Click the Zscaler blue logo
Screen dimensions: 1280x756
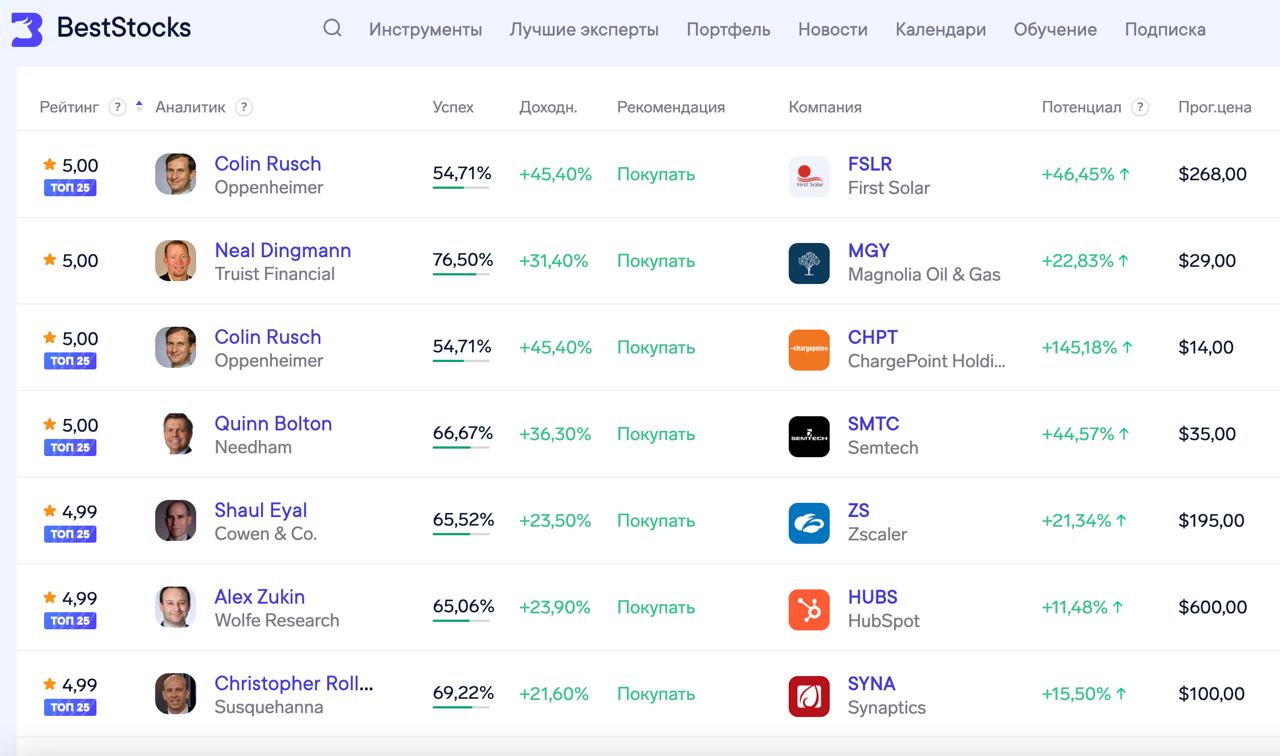[x=808, y=523]
